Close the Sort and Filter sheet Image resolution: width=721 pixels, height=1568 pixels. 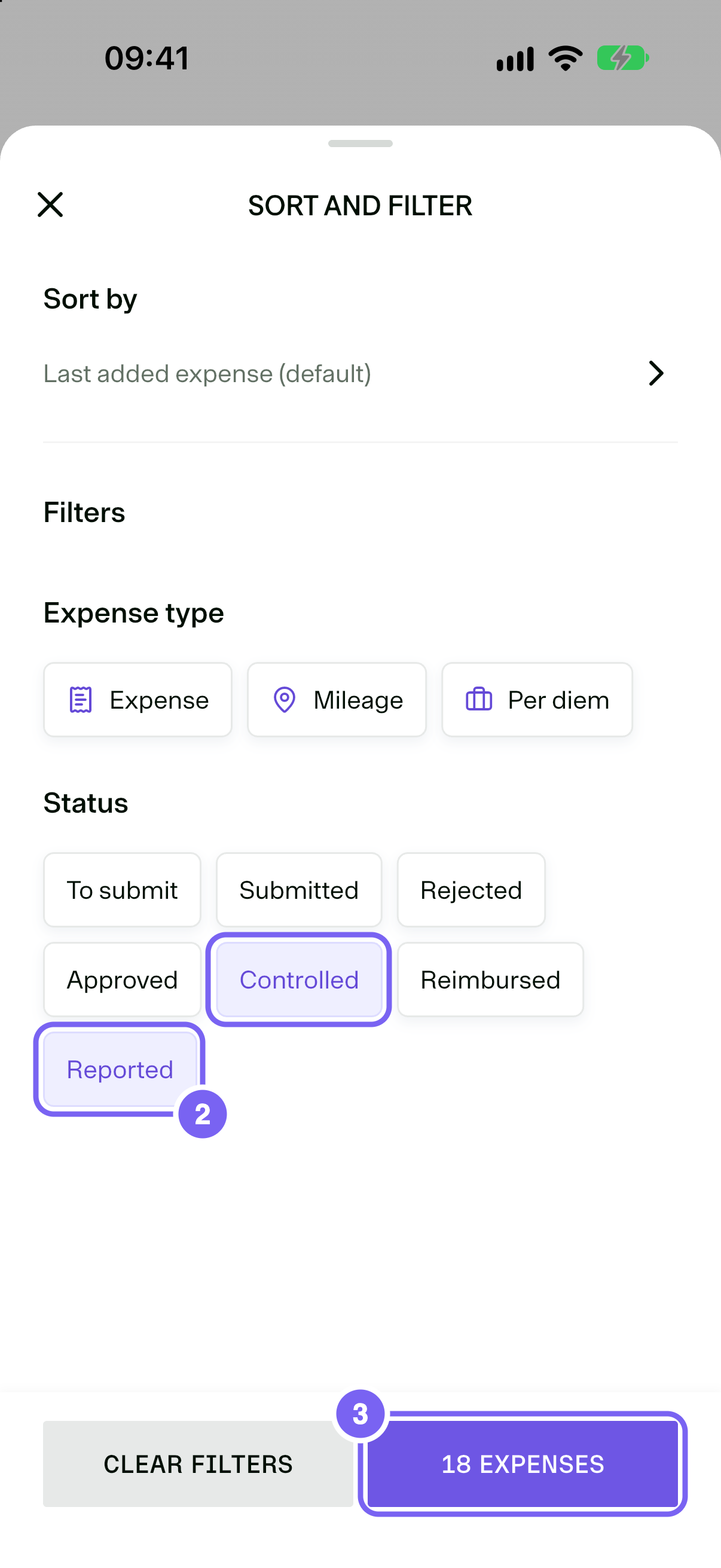(x=50, y=205)
